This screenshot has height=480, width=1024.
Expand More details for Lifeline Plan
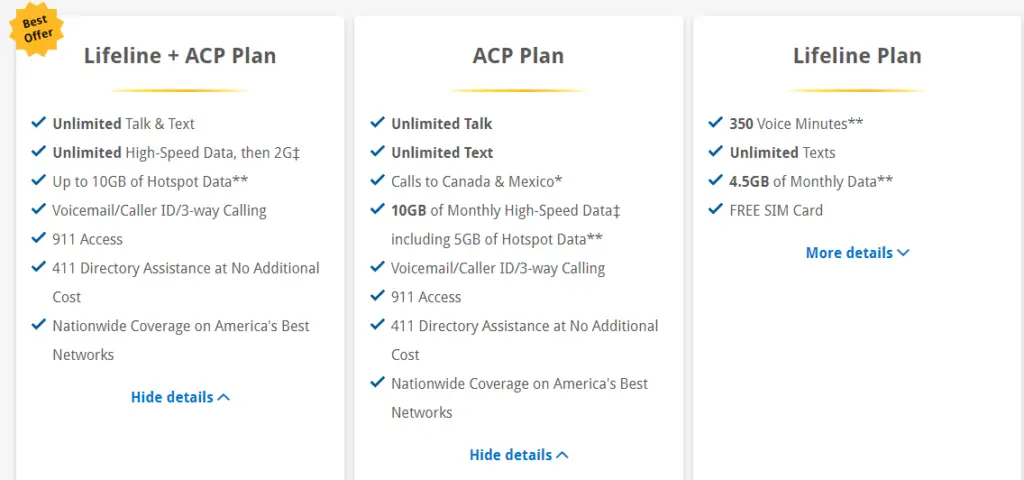click(857, 253)
